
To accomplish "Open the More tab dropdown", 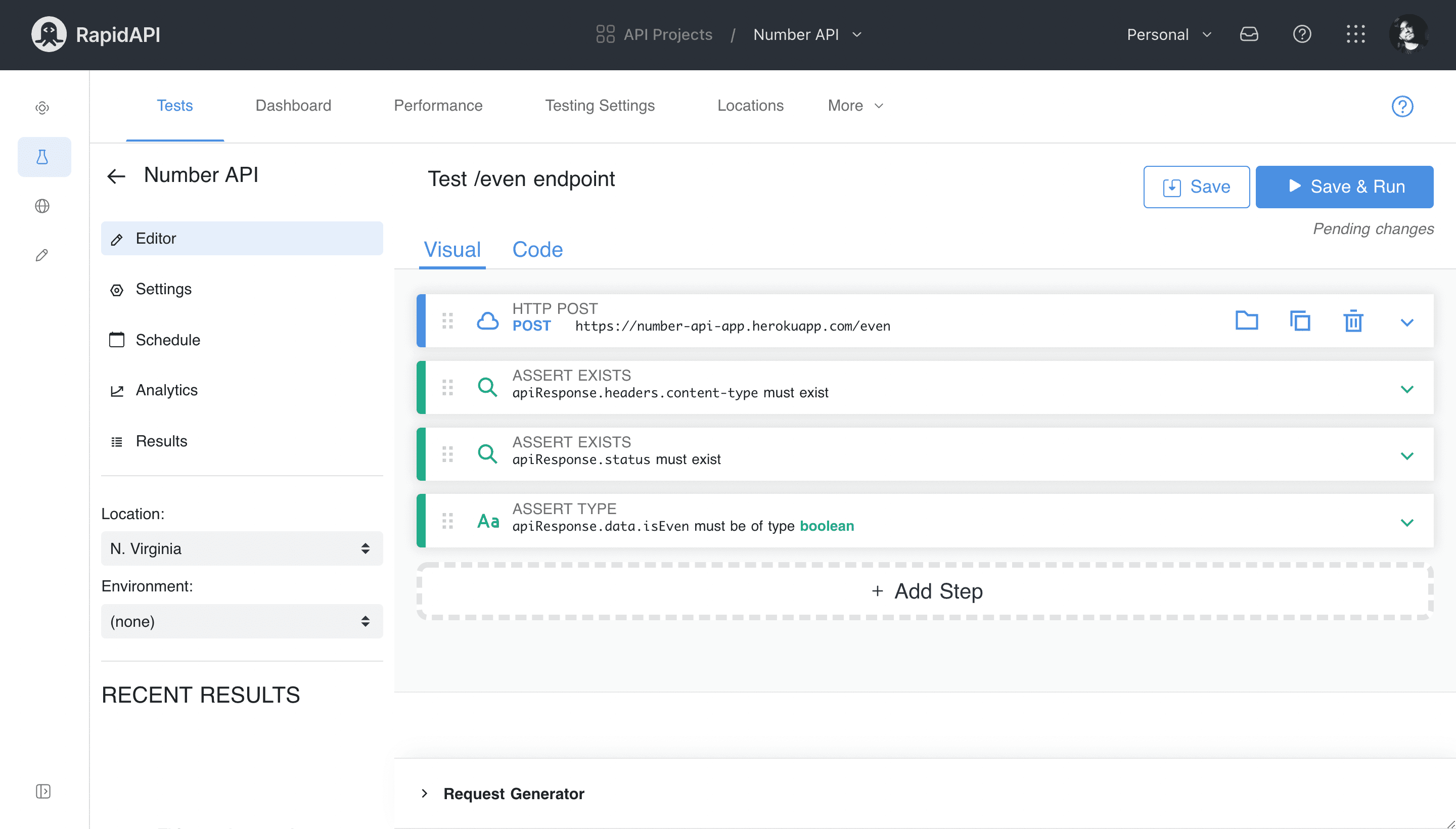I will [x=855, y=105].
